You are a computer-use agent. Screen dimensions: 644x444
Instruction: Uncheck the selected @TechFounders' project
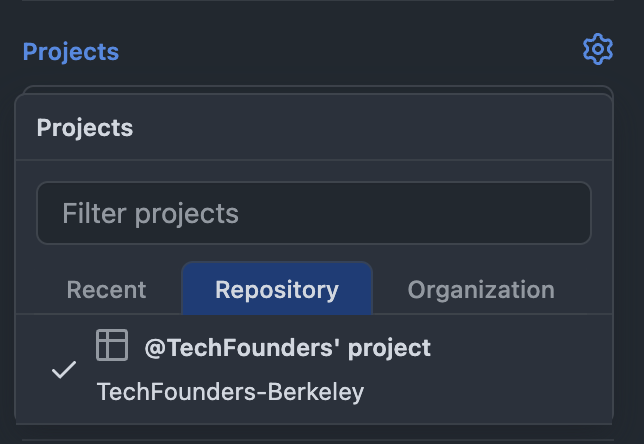[64, 369]
